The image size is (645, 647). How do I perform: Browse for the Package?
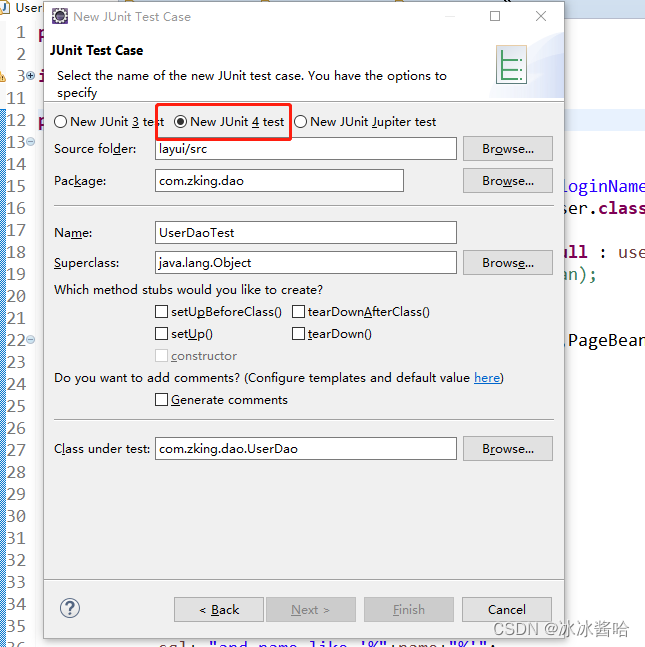(x=508, y=181)
